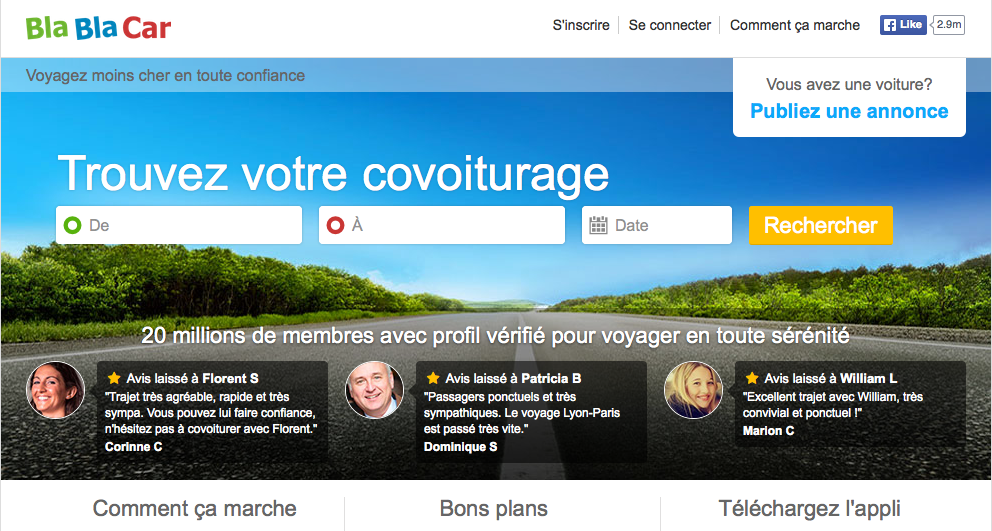Click the Publiez une annonce link
Screen dimensions: 992x531
849,111
